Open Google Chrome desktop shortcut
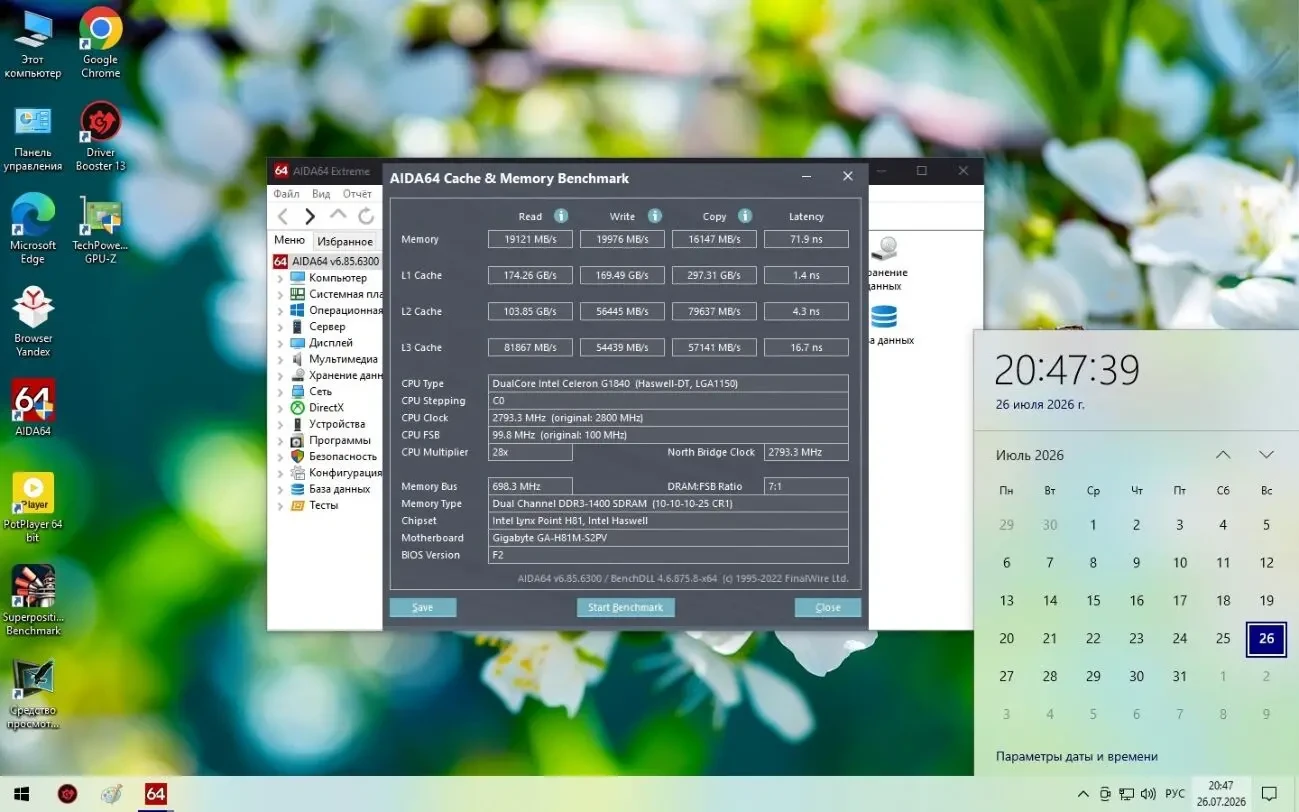This screenshot has width=1299, height=812. pos(100,43)
